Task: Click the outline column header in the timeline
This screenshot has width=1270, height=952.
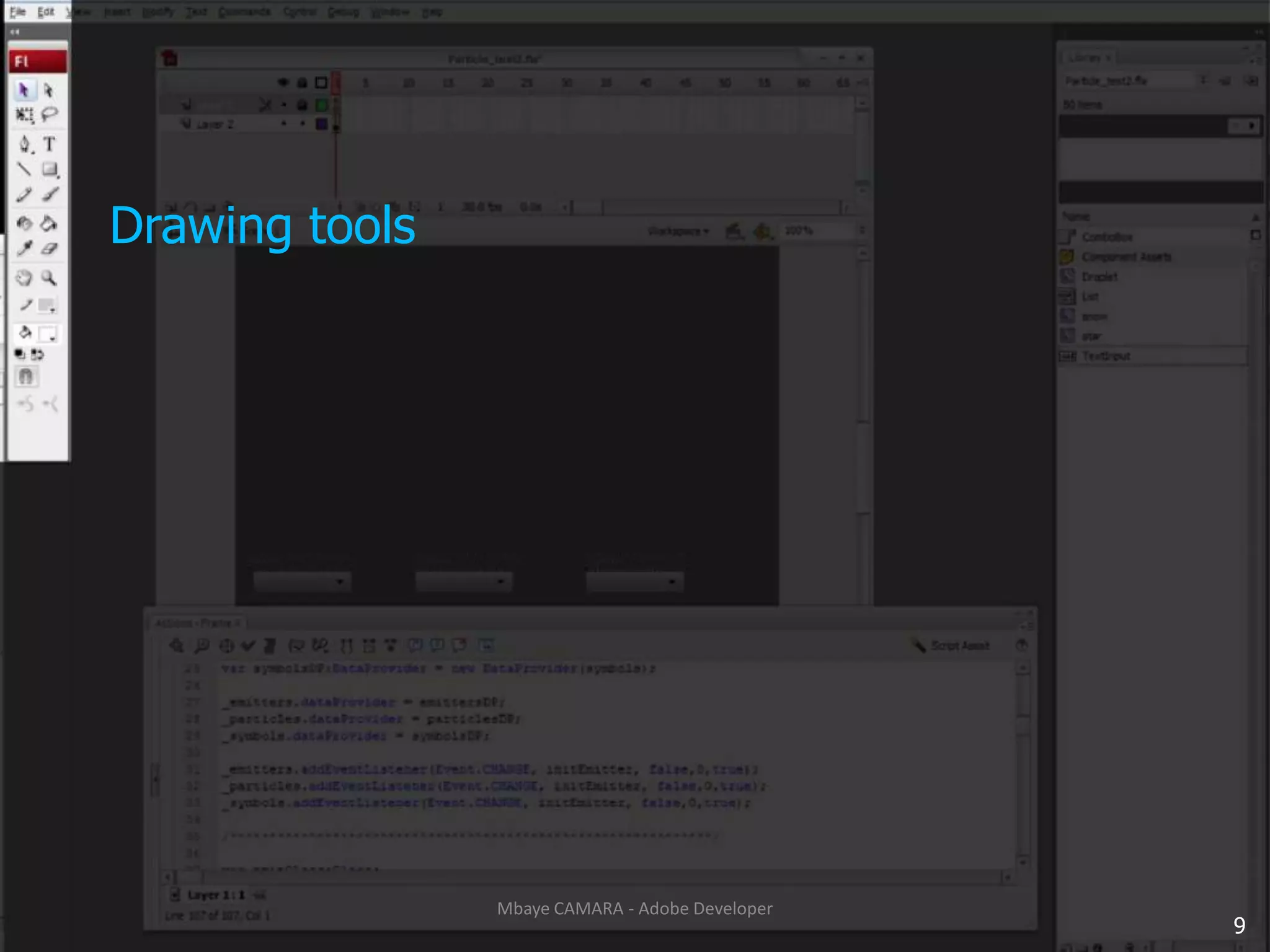Action: (x=321, y=82)
